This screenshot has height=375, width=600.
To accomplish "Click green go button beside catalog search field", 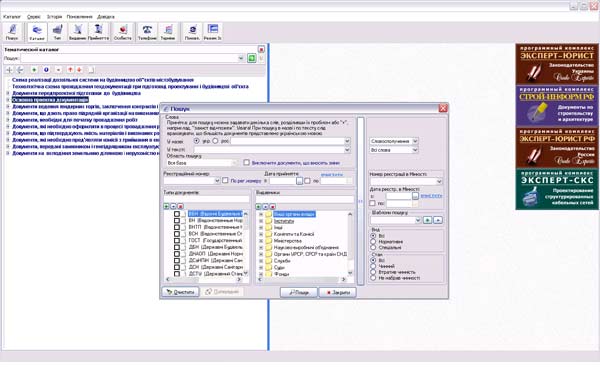I will 252,58.
